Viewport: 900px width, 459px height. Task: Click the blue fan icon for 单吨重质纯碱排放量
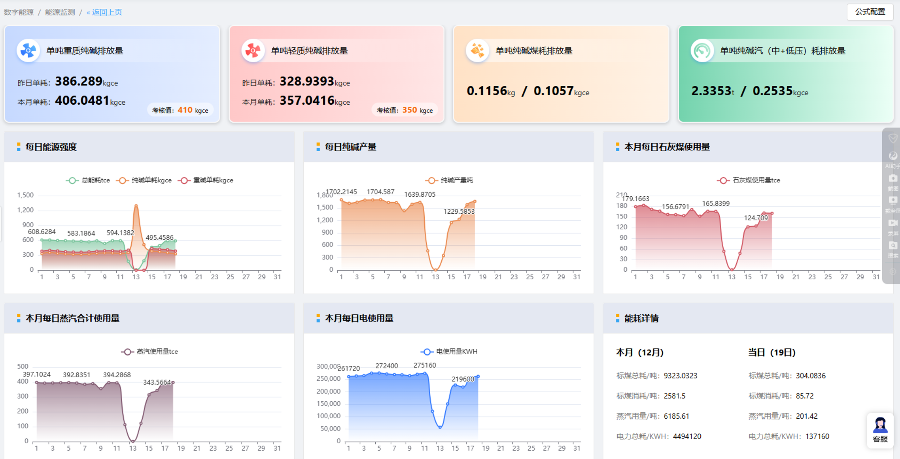[x=28, y=50]
